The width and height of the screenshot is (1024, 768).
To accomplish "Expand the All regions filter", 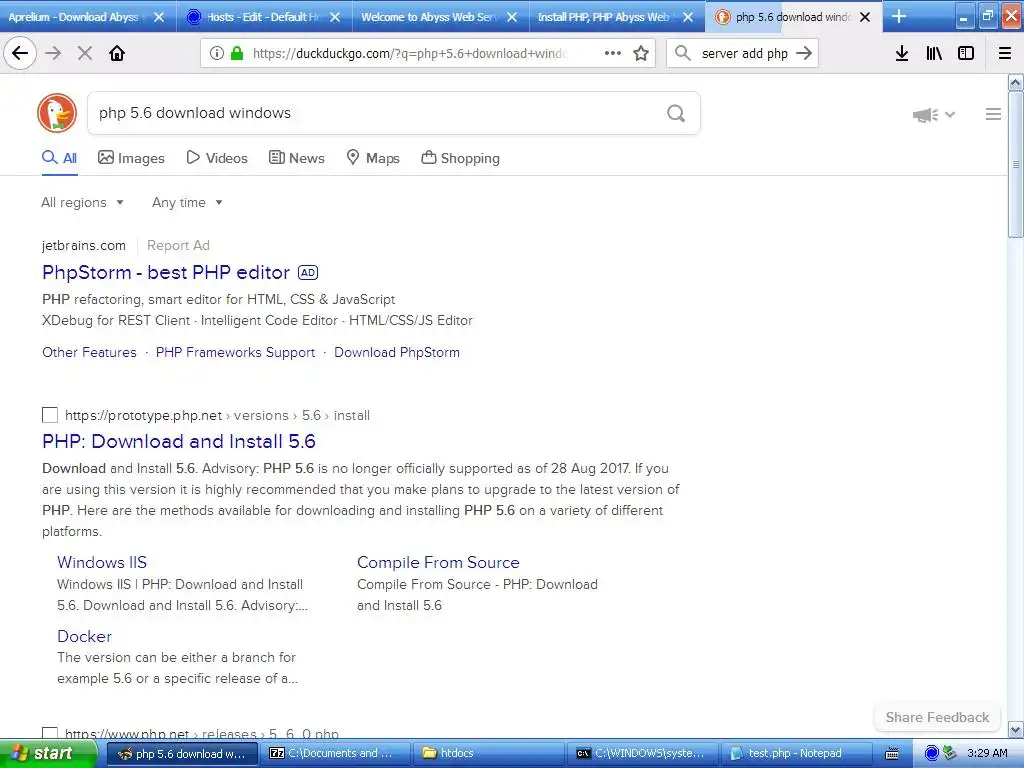I will point(82,202).
